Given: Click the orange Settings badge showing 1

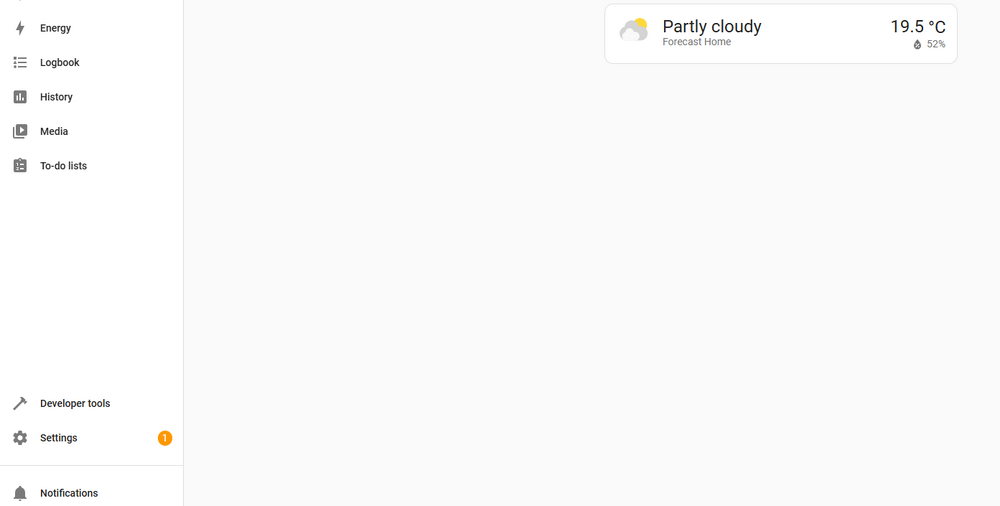Looking at the screenshot, I should [165, 438].
